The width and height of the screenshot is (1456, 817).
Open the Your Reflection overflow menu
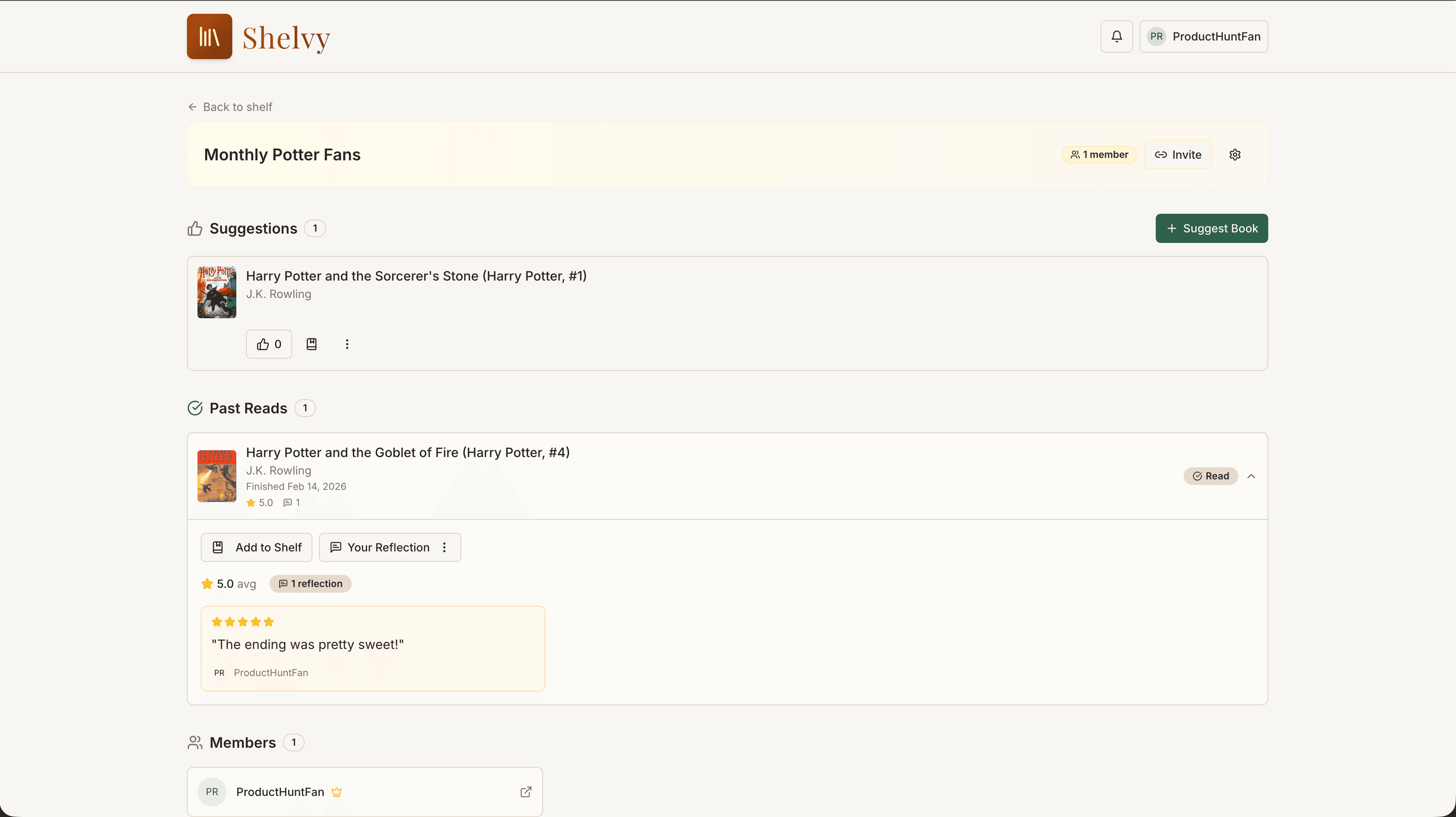[444, 547]
